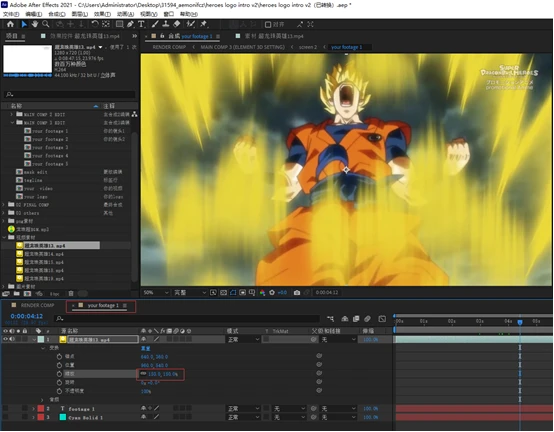
Task: Open blend mode dropdown for layer 1
Action: pyautogui.click(x=243, y=339)
